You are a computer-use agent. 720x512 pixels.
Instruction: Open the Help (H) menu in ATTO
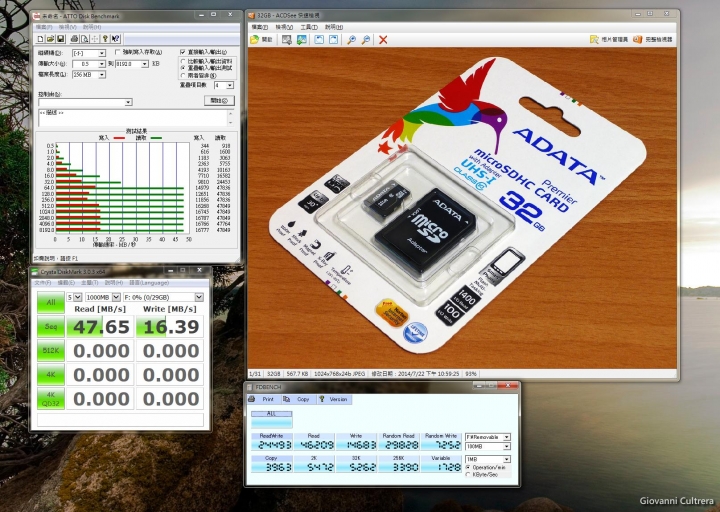click(92, 27)
